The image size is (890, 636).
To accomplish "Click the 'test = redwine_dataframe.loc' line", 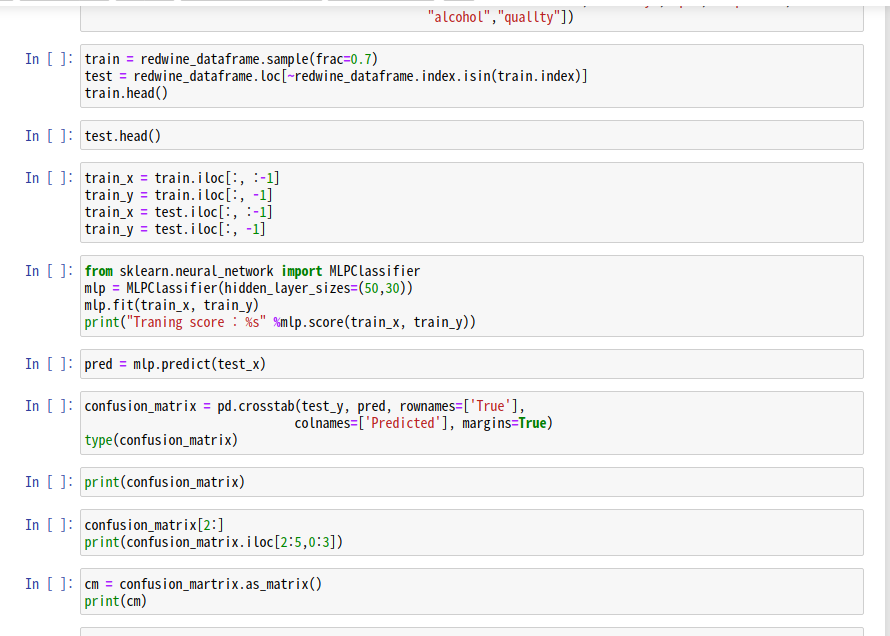I will (x=336, y=76).
